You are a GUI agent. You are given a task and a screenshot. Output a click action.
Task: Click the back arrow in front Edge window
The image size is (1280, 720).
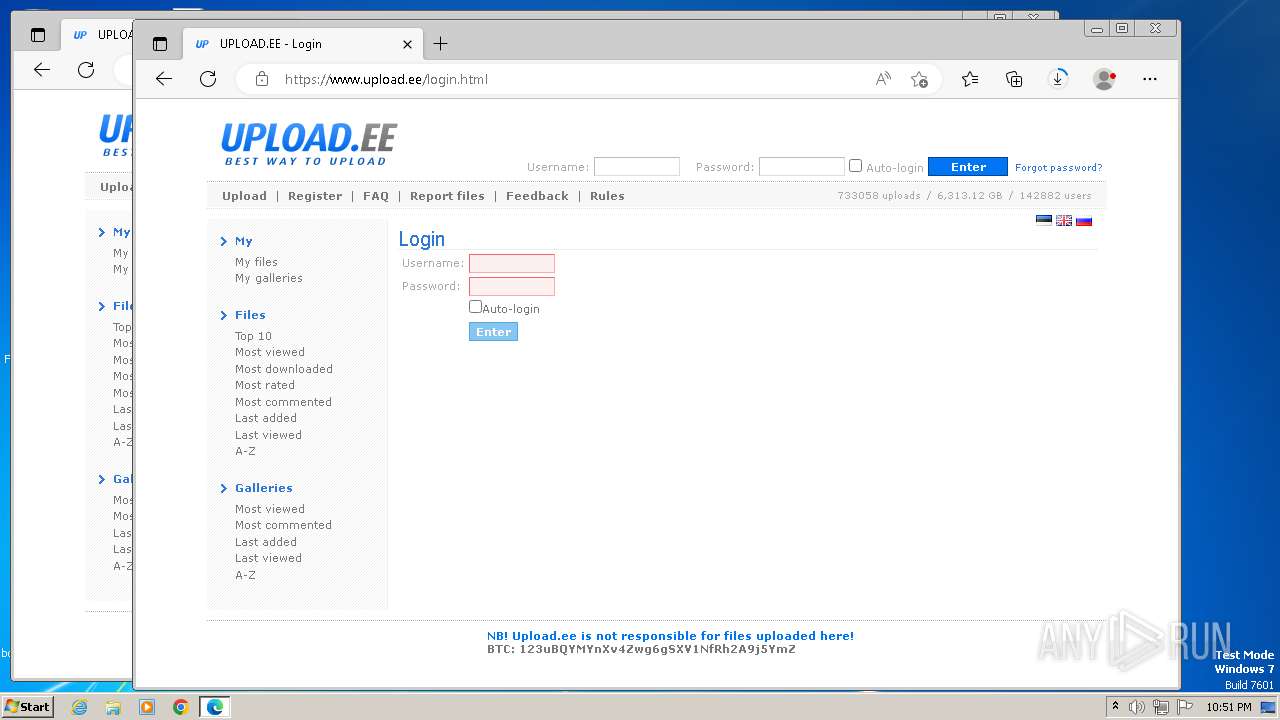coord(164,79)
